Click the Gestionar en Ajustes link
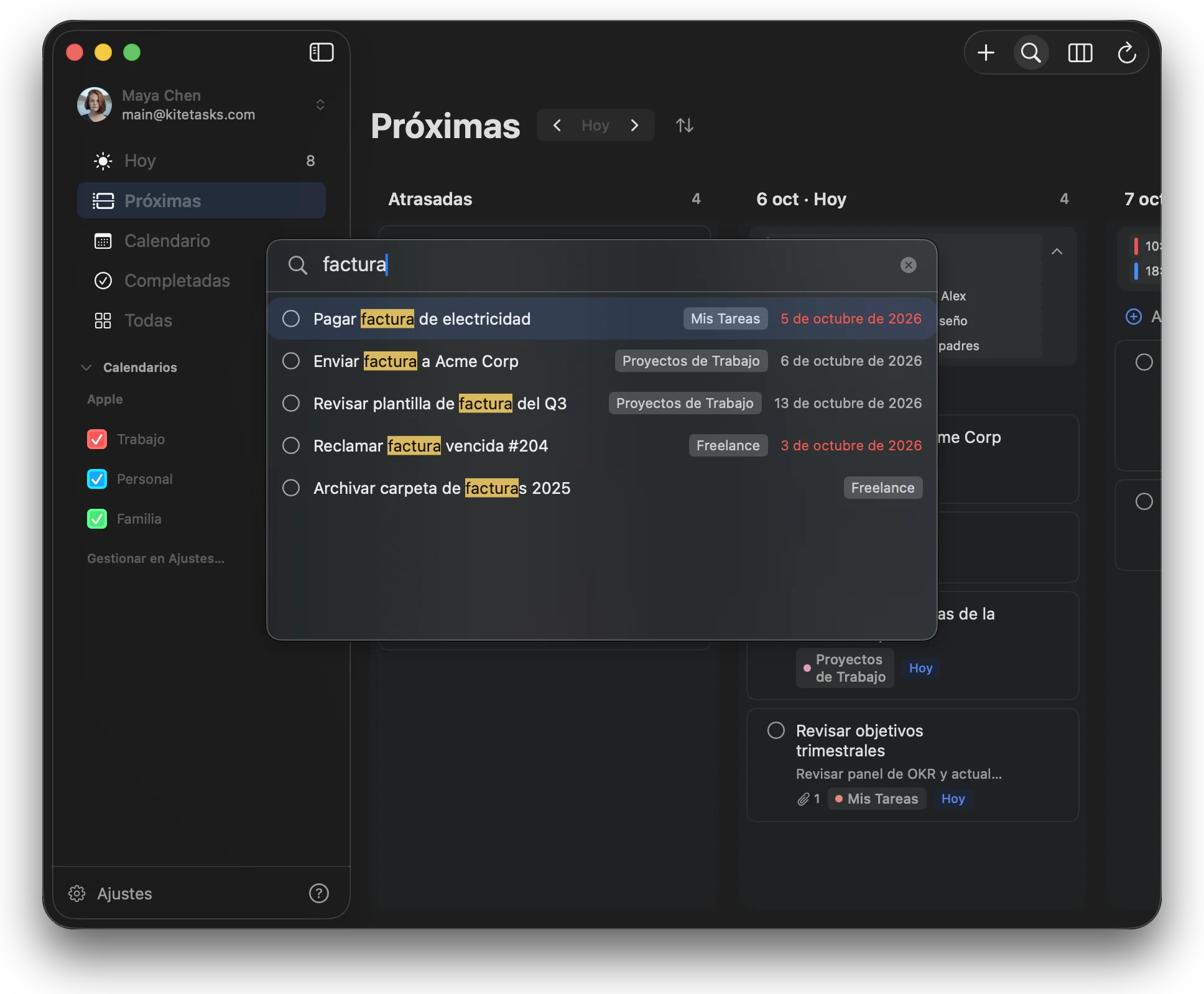 (x=155, y=559)
